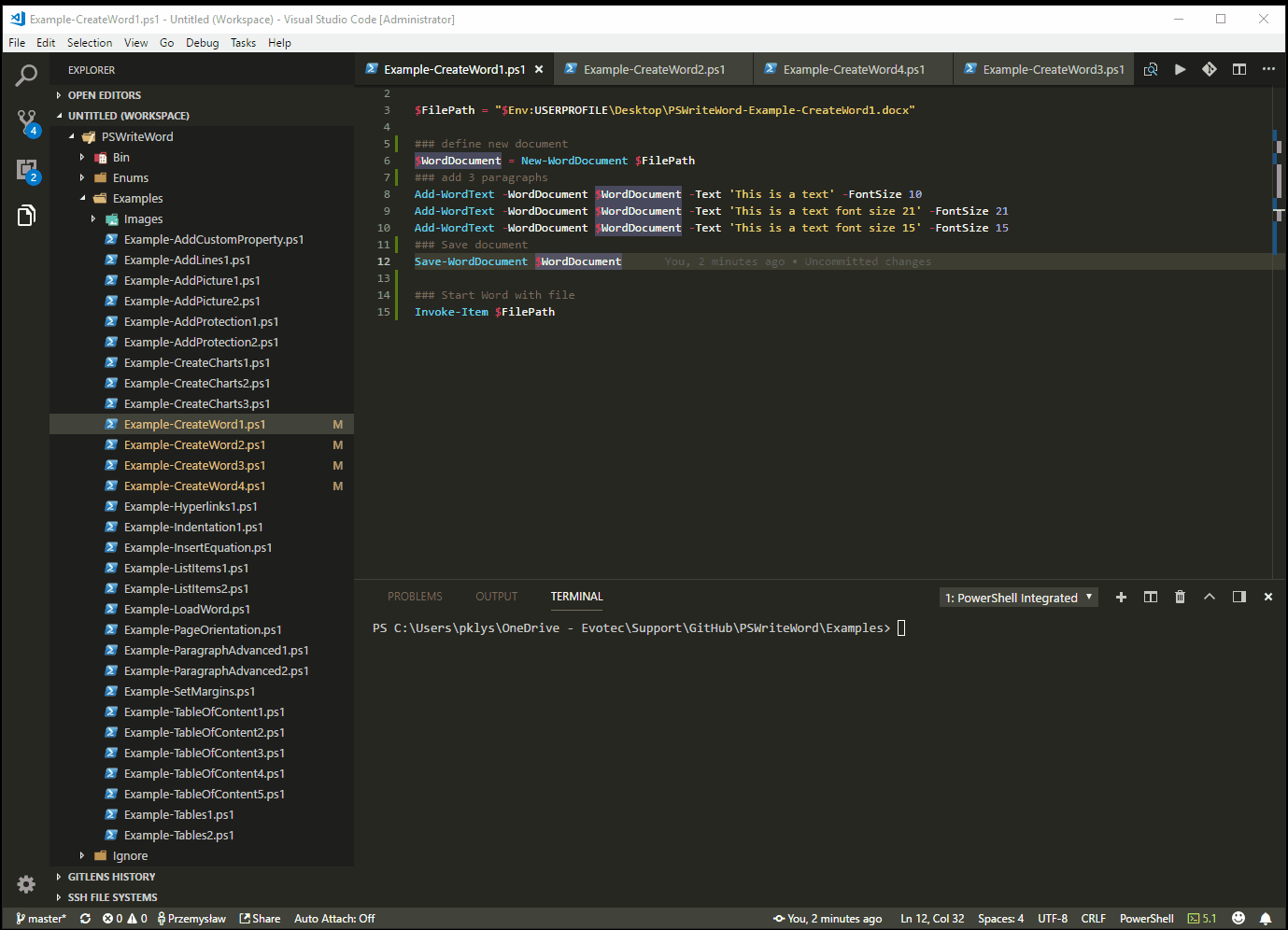Toggle the panel position button
This screenshot has height=930, width=1288.
[1239, 597]
